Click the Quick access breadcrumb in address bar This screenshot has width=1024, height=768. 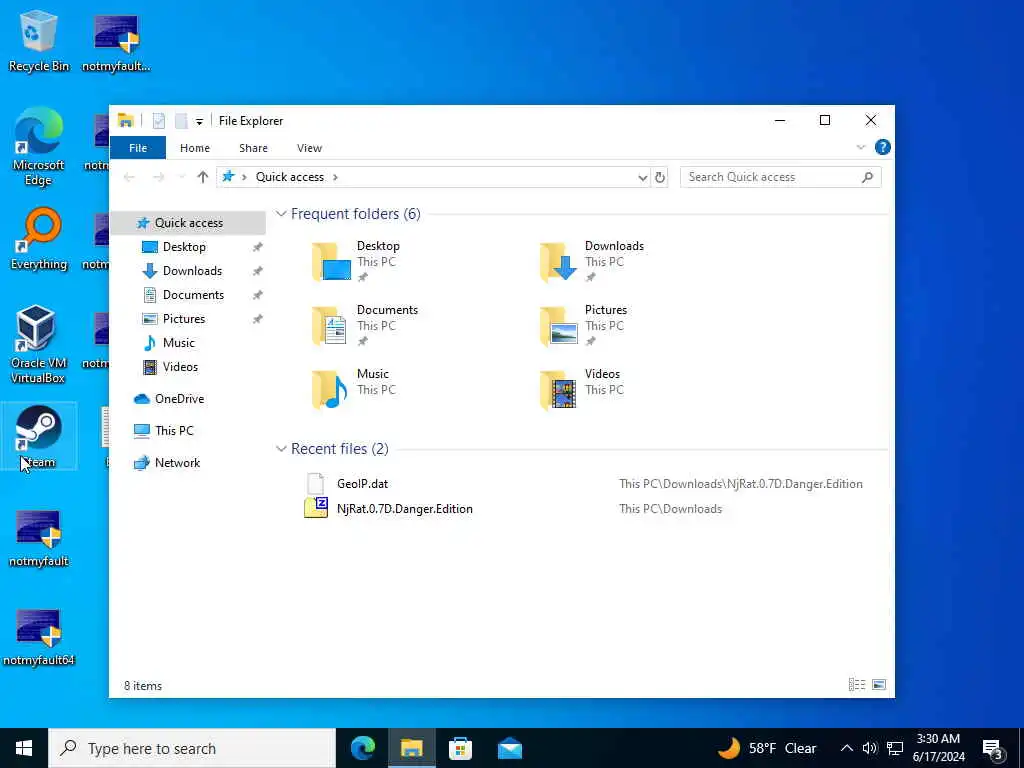coord(289,177)
